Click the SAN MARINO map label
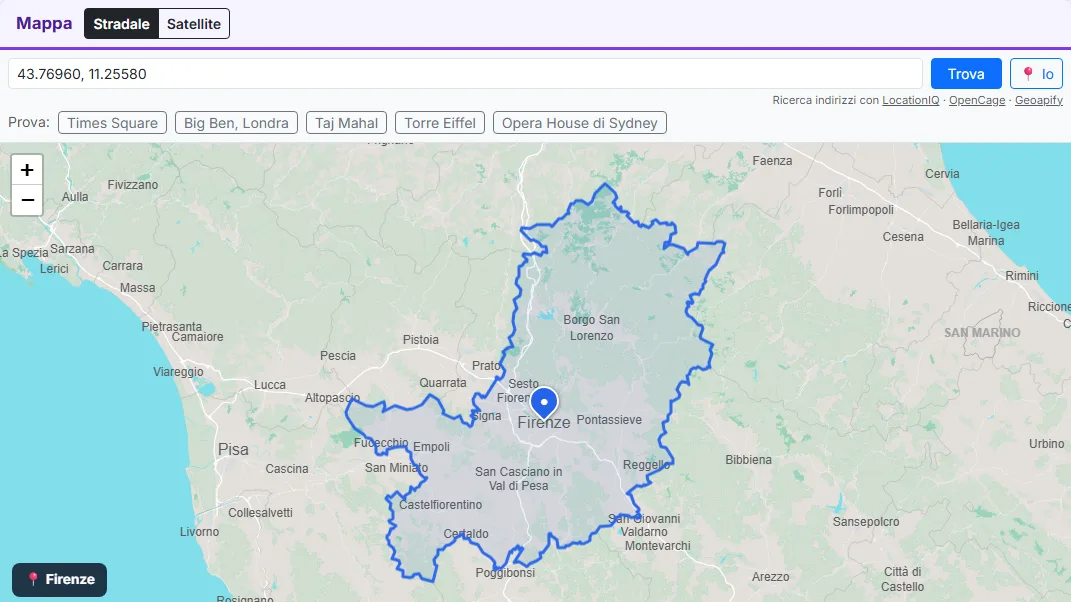 (982, 333)
